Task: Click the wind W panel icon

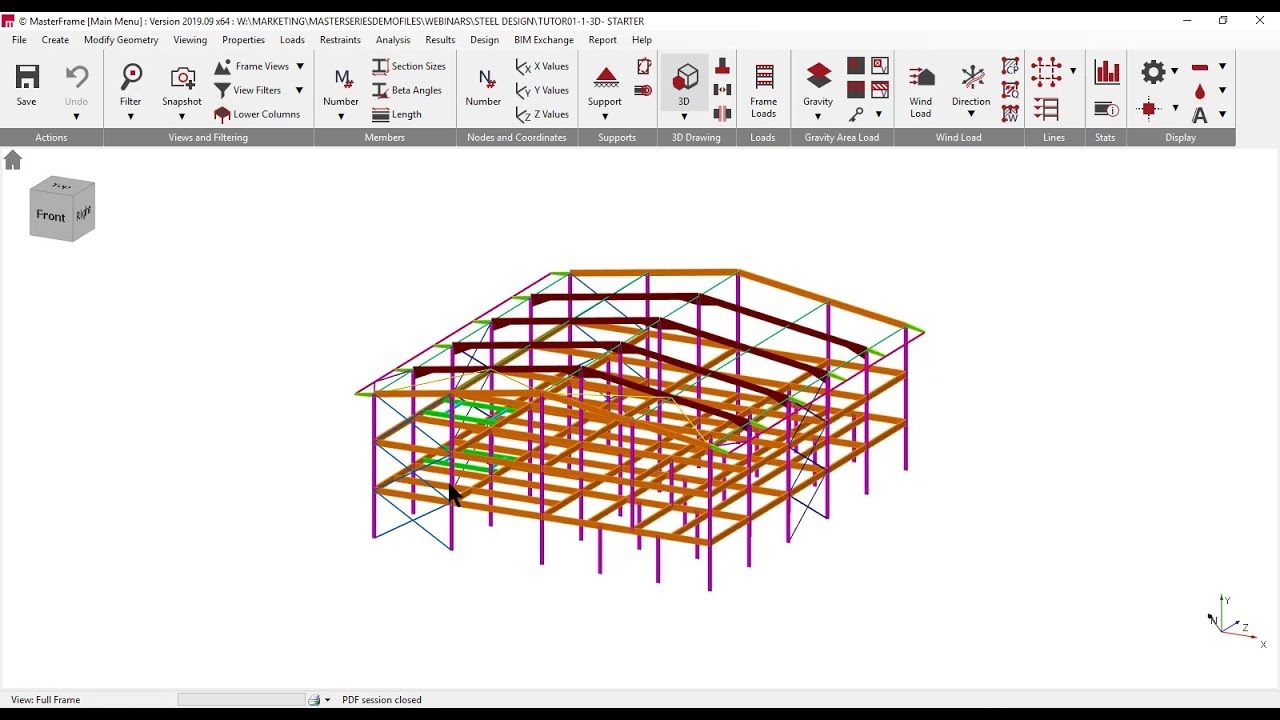Action: pyautogui.click(x=1011, y=114)
